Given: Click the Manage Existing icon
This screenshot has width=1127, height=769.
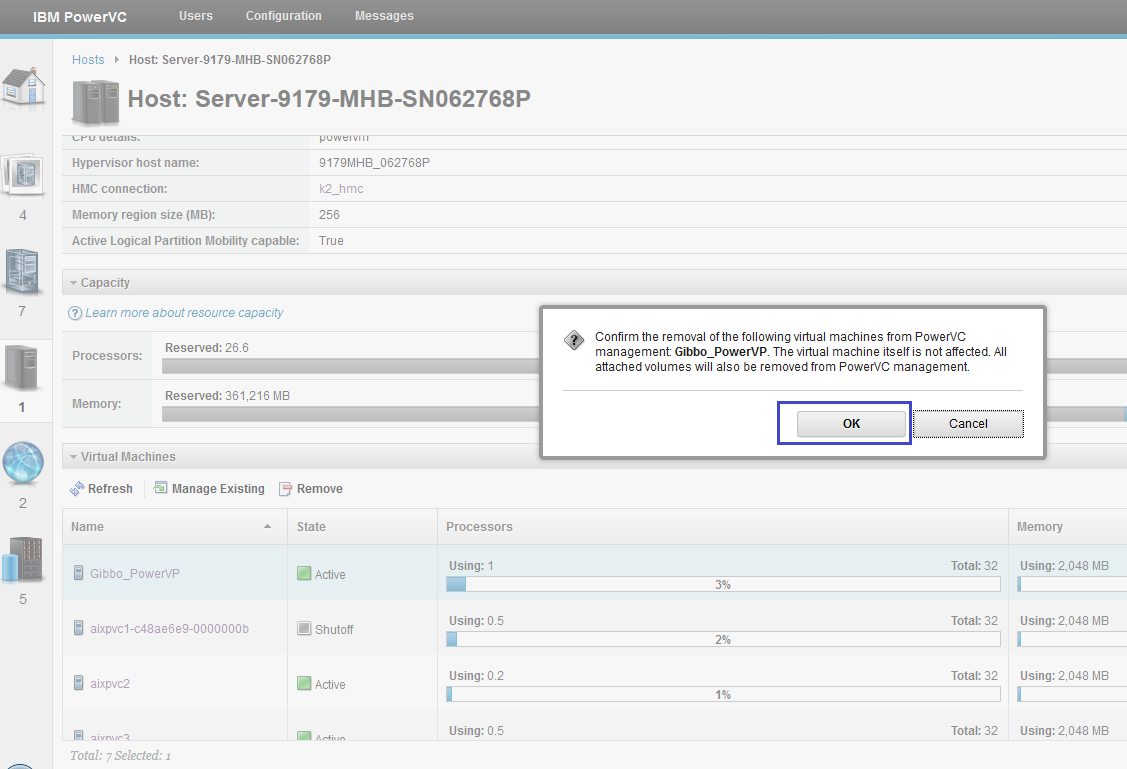Looking at the screenshot, I should [160, 488].
